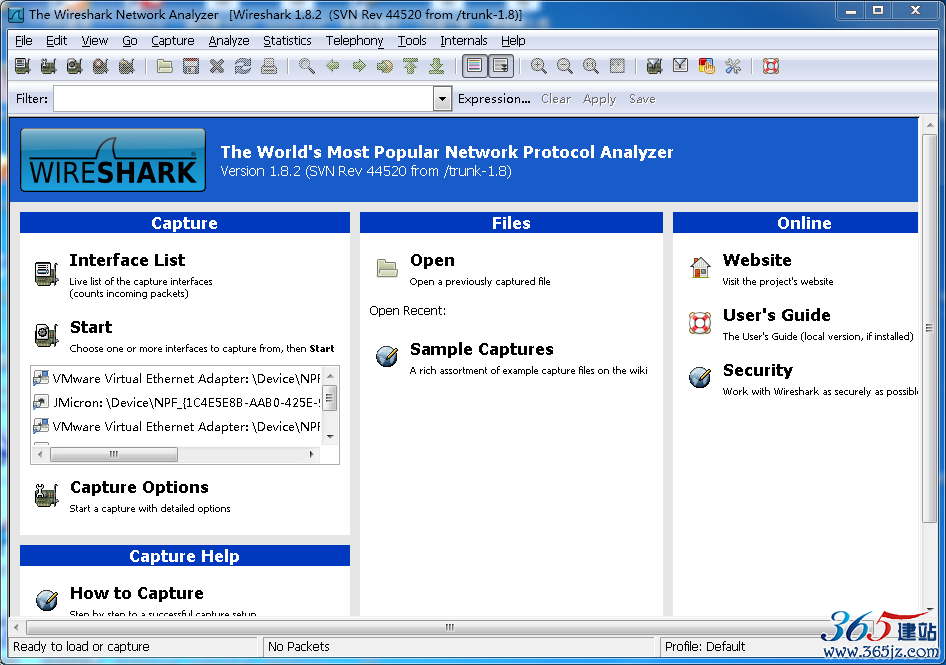Restart the running capture toolbar icon

pyautogui.click(x=127, y=66)
